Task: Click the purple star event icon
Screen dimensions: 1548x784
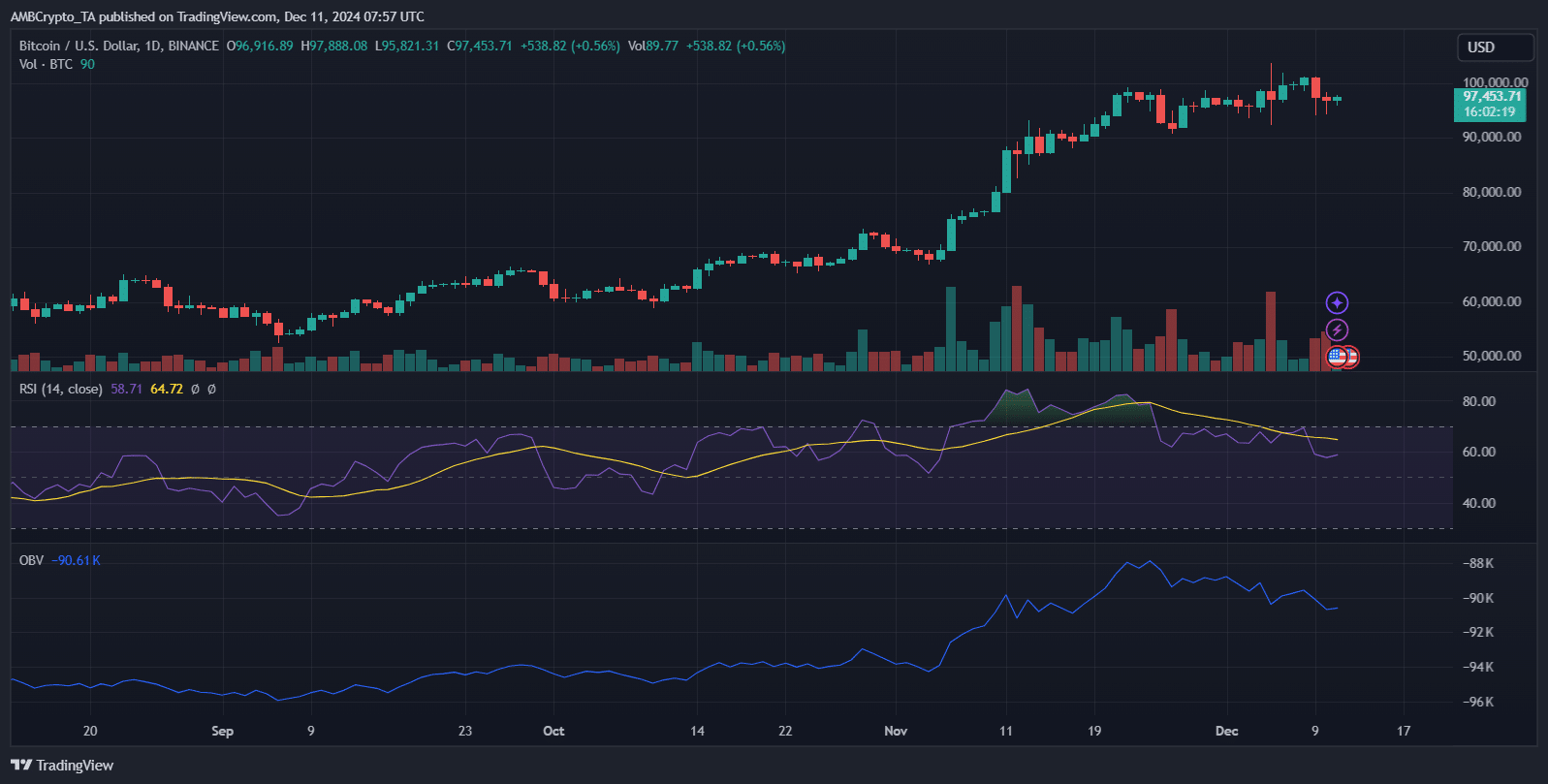Action: point(1337,303)
